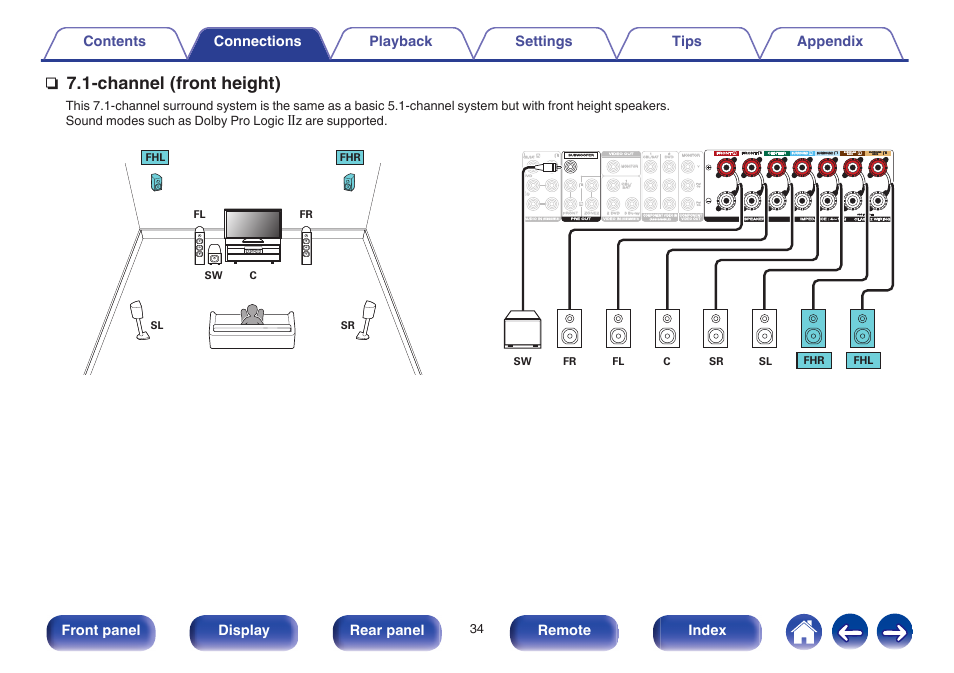
Task: Click the FR speaker in wiring diagram
Action: (569, 329)
